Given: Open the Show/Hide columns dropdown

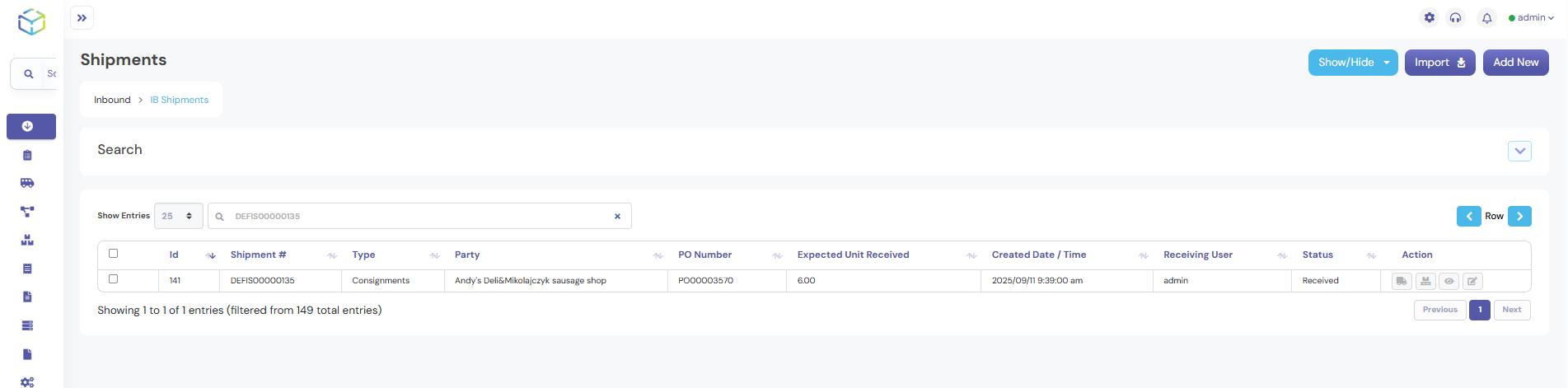Looking at the screenshot, I should click(x=1352, y=63).
